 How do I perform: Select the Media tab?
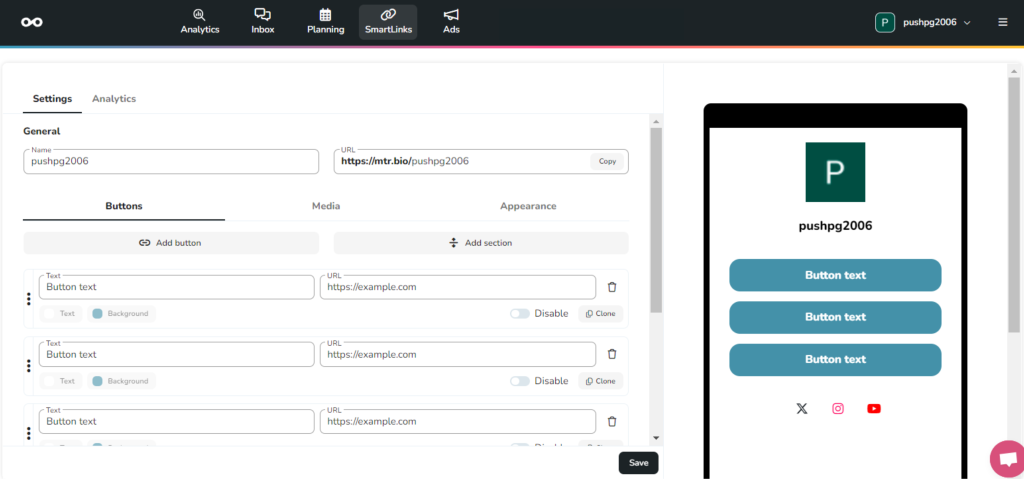click(x=326, y=206)
